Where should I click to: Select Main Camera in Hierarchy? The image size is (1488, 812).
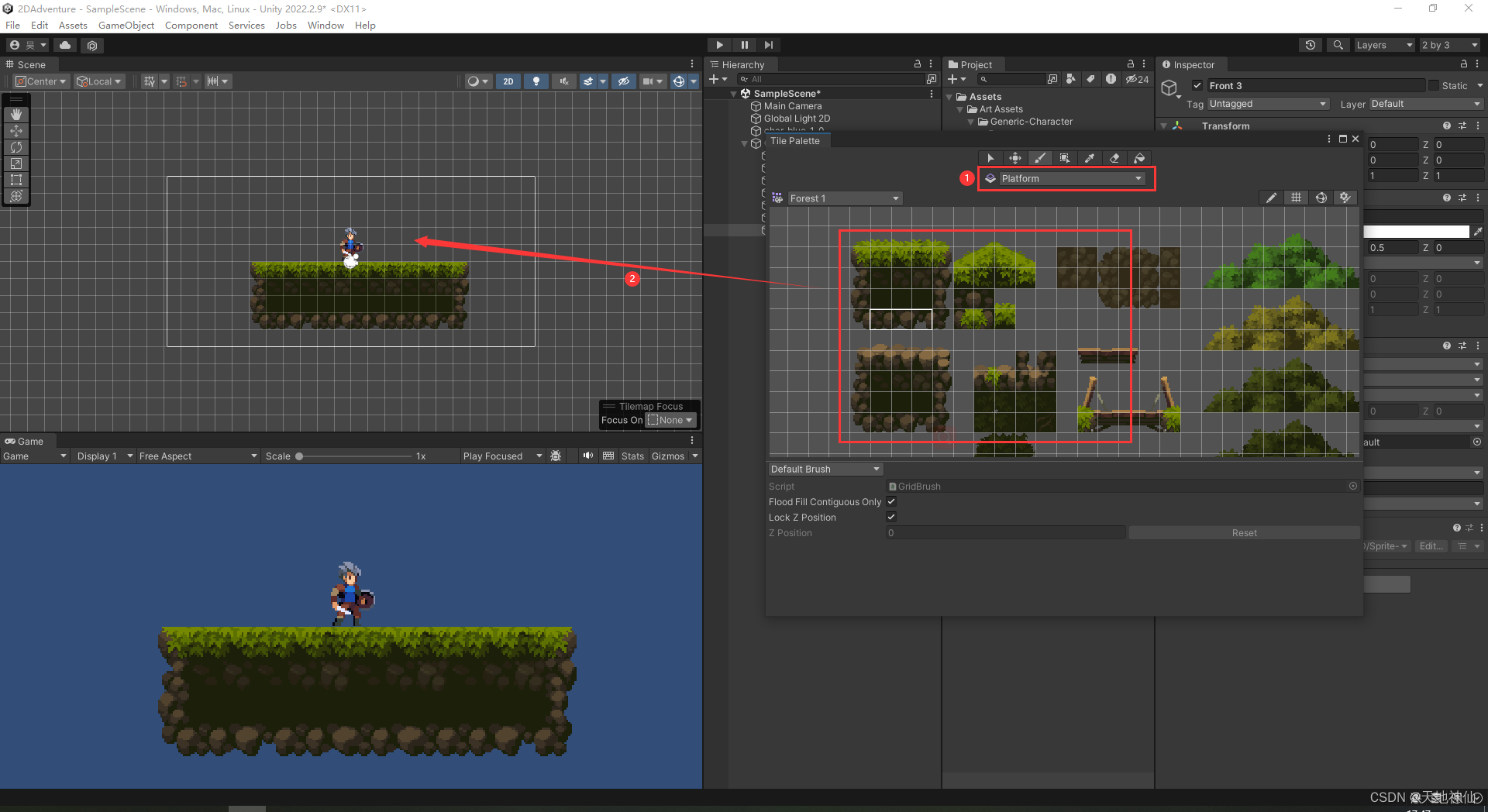[792, 106]
